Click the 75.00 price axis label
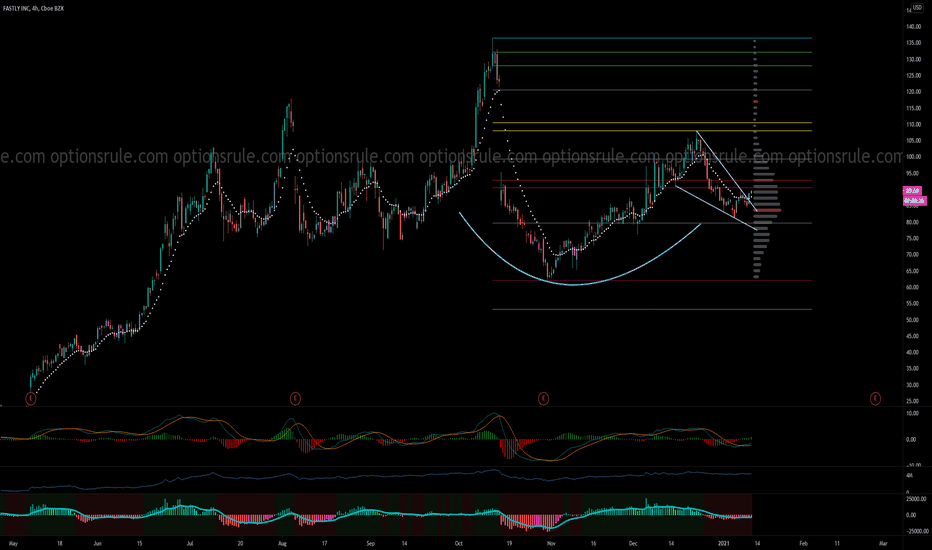 pyautogui.click(x=914, y=238)
